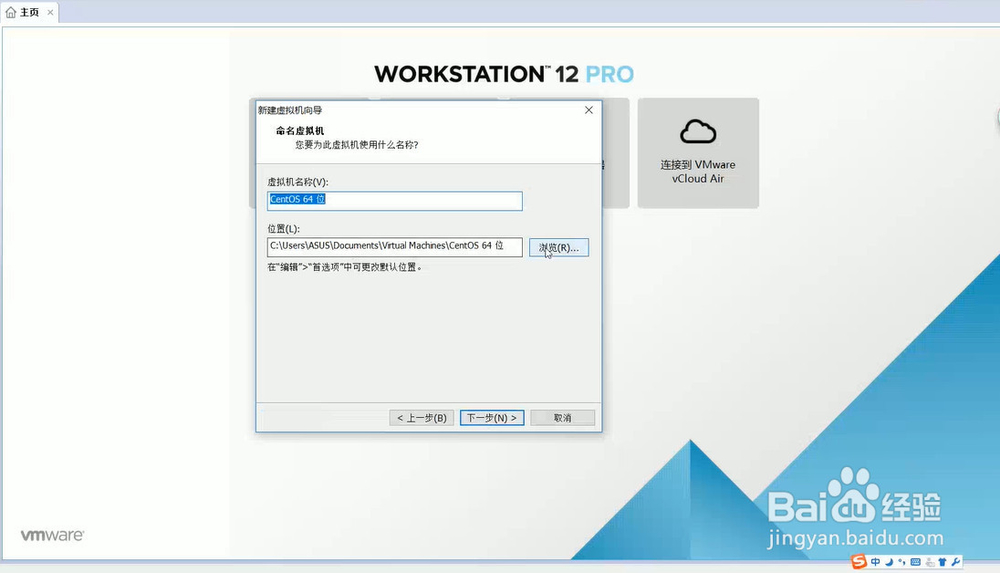Screen dimensions: 1000x573
Task: Click the 虚拟机名称 input field
Action: pos(395,200)
